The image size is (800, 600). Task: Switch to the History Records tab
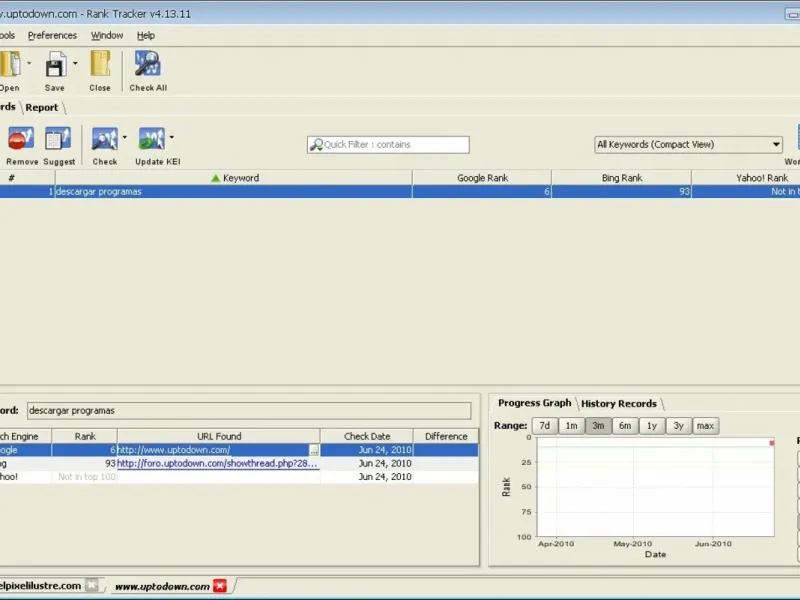pyautogui.click(x=618, y=404)
